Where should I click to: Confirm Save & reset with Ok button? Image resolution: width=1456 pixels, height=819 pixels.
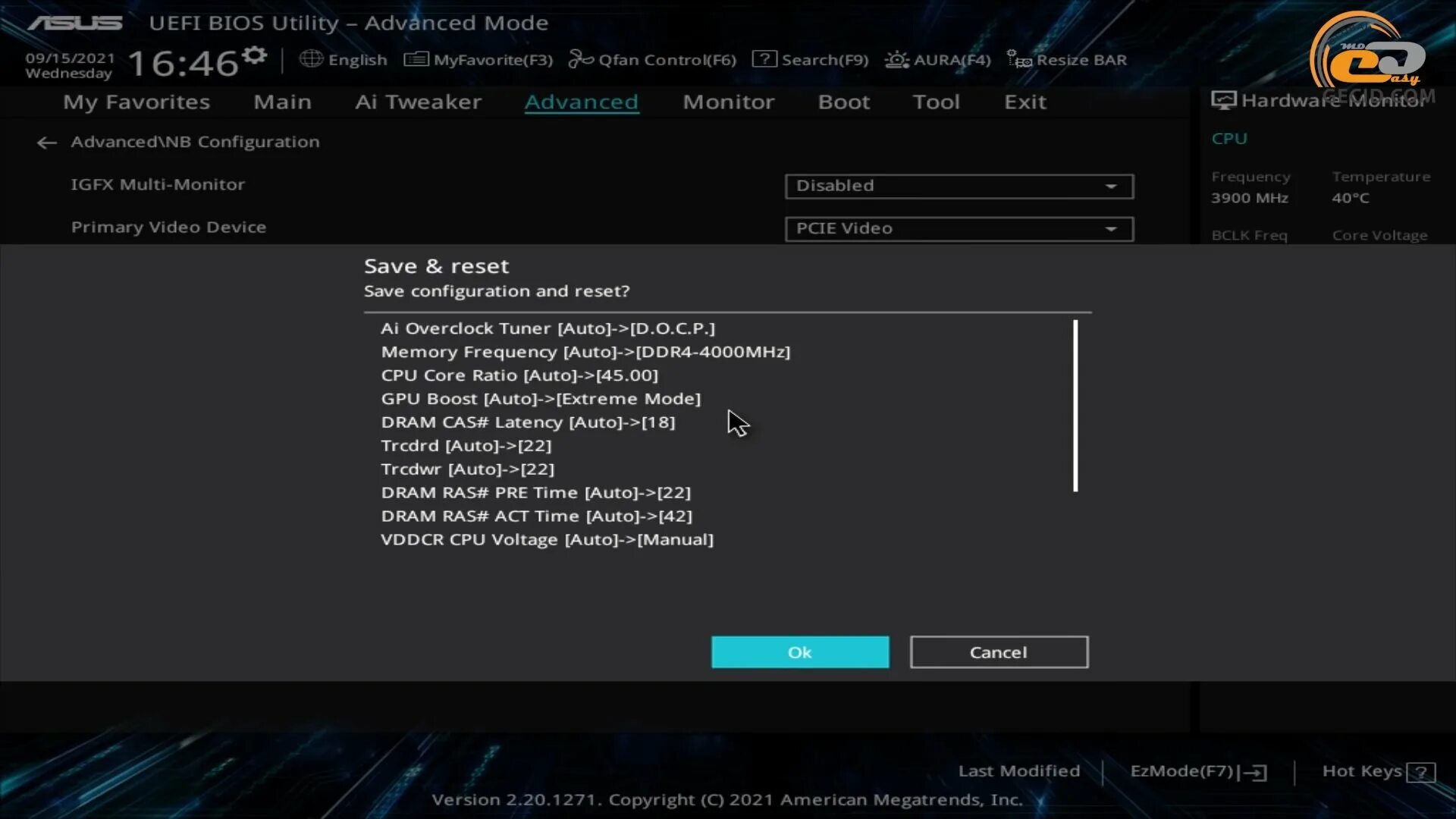point(799,652)
